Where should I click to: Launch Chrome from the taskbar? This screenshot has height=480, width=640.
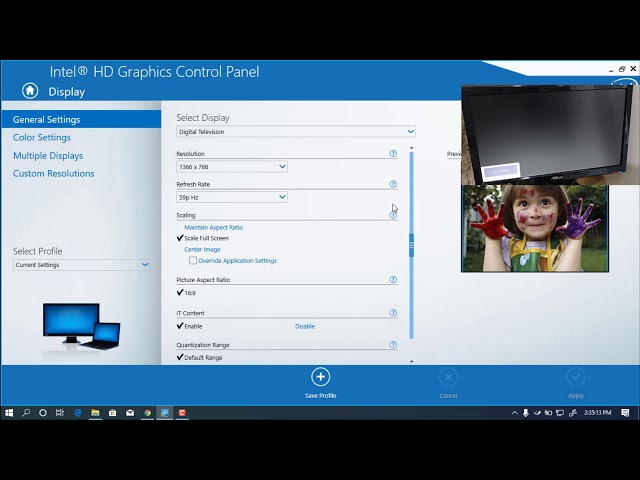(x=147, y=413)
